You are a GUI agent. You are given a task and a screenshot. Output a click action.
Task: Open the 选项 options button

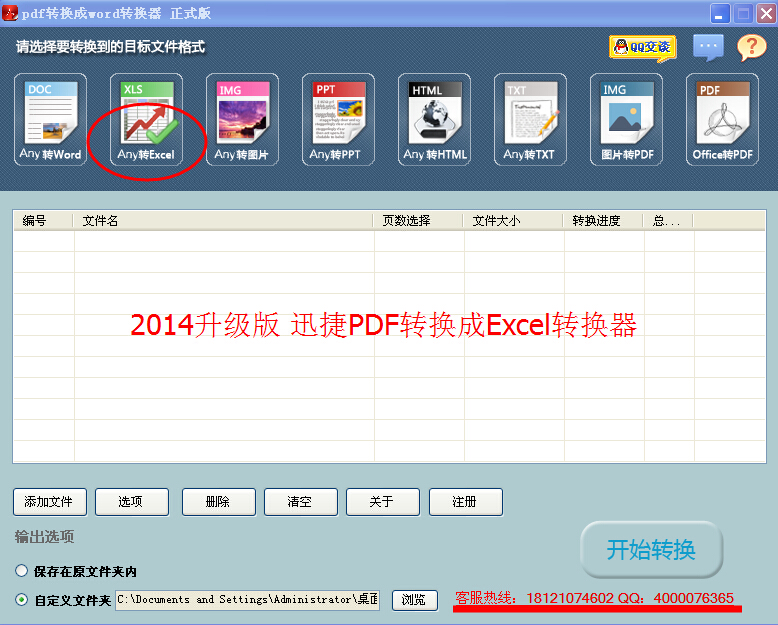(131, 502)
